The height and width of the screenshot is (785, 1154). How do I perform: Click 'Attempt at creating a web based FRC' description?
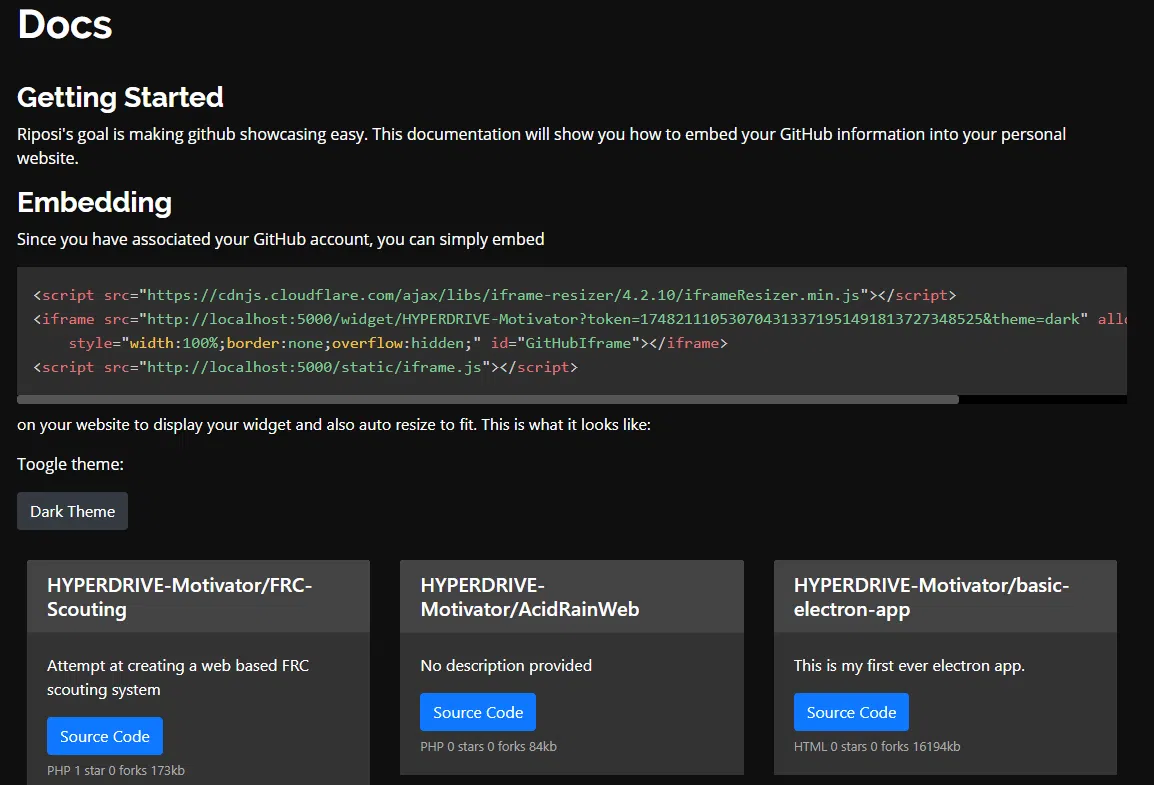click(x=178, y=677)
